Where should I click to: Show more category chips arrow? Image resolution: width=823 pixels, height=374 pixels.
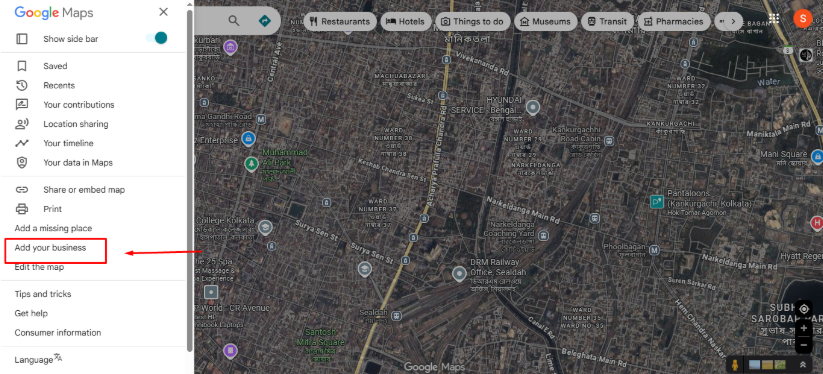733,22
